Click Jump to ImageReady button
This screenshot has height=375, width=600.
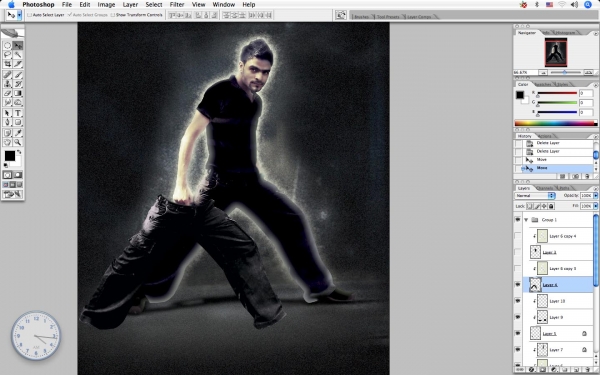13,194
